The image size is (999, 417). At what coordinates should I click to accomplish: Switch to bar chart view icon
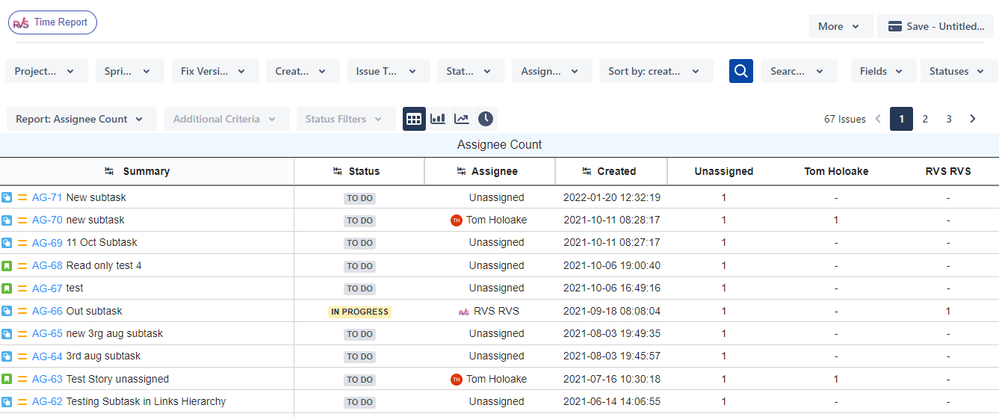point(438,119)
